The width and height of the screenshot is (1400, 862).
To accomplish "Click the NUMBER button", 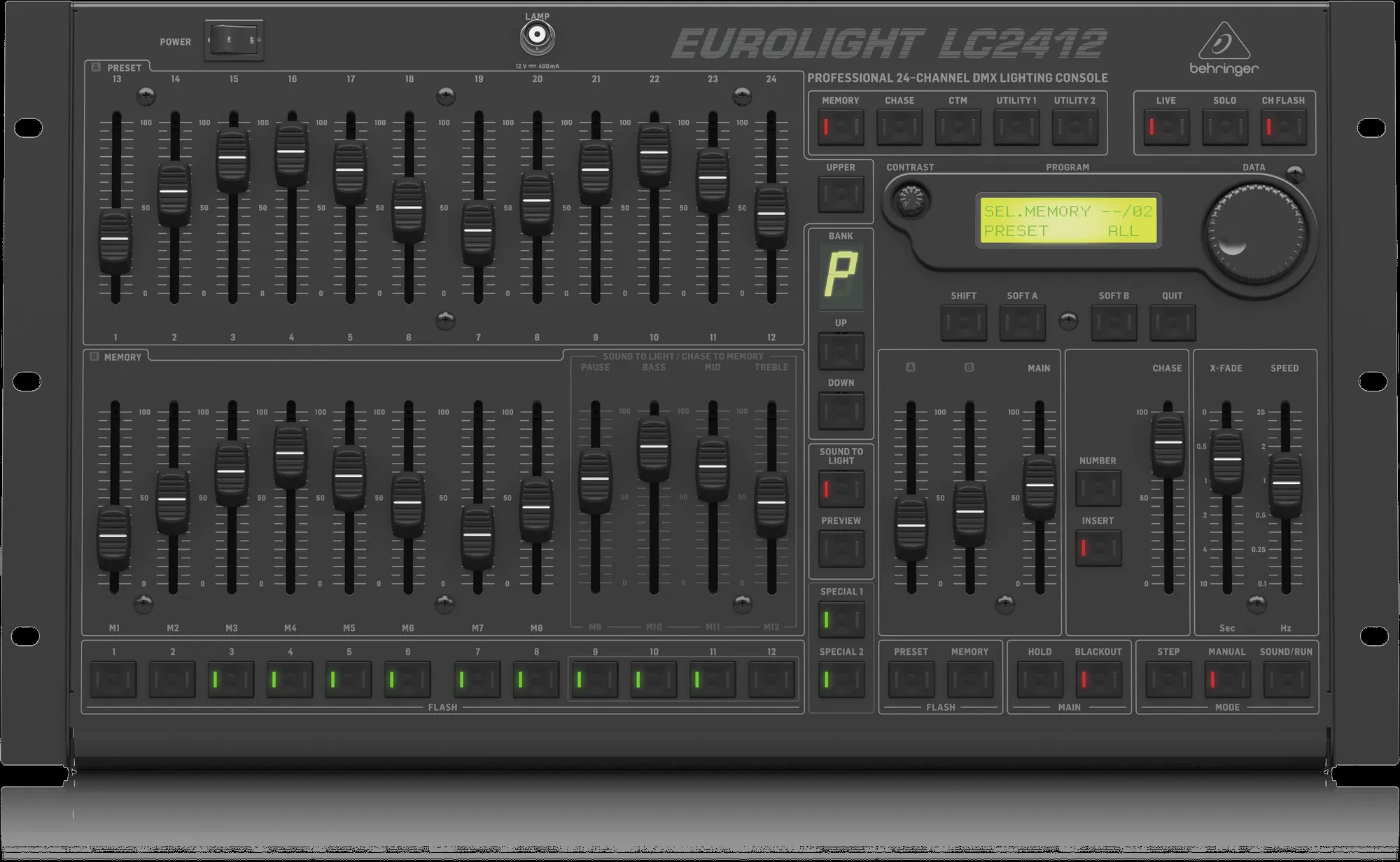I will 1098,488.
